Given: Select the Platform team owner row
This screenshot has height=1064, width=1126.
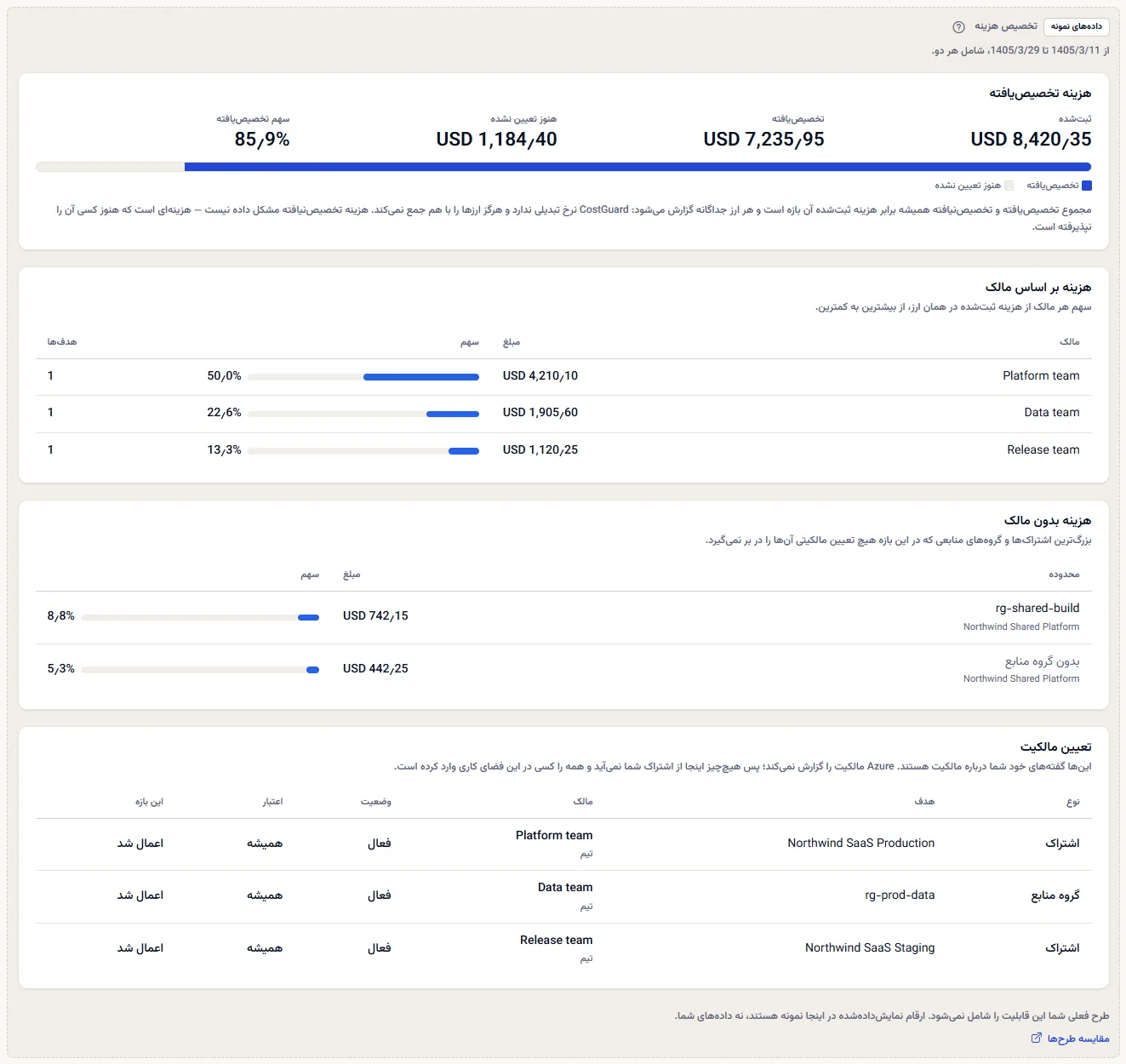Looking at the screenshot, I should 563,376.
